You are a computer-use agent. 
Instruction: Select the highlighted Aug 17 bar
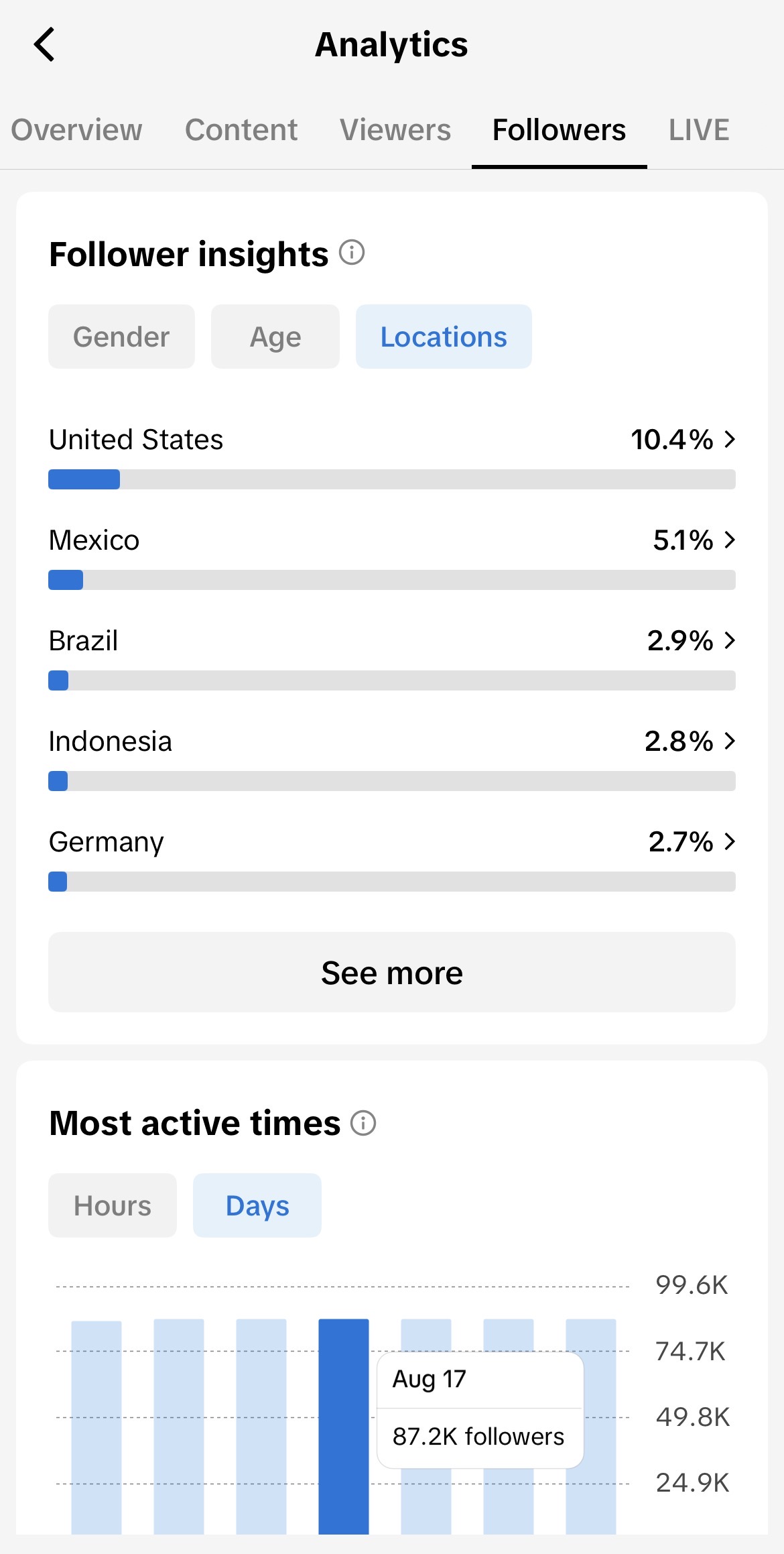point(344,1426)
